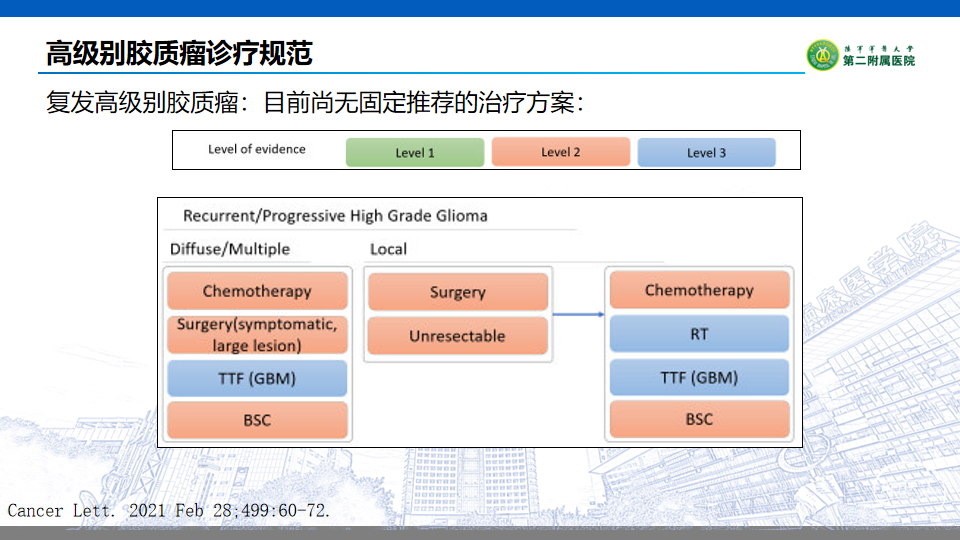Screen dimensions: 960x540
Task: Select the Unresectable box
Action: pos(457,336)
